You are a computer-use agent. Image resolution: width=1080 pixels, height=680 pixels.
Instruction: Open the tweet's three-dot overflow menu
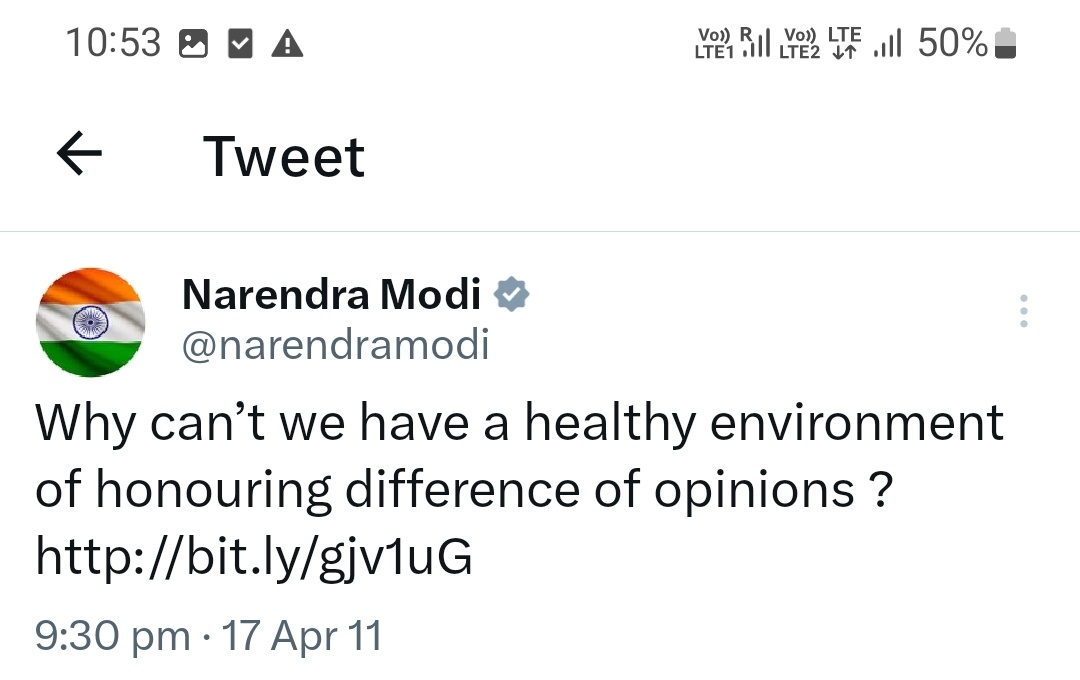1023,312
